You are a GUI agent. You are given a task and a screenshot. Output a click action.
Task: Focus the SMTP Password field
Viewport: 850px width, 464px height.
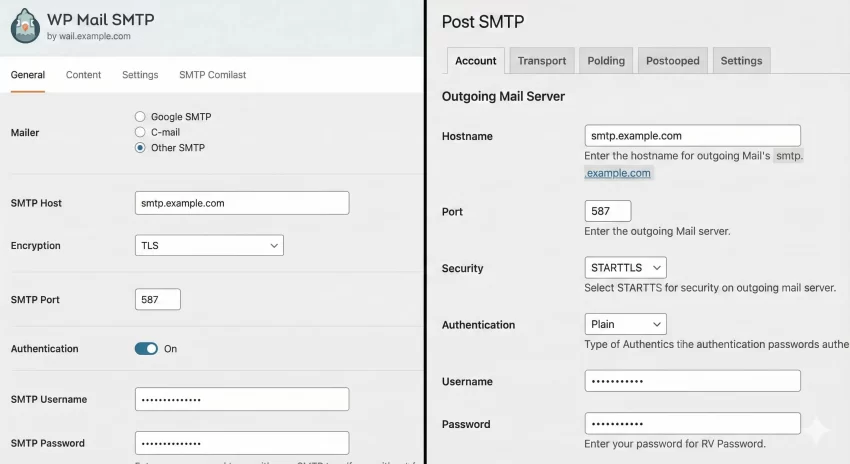tap(242, 443)
